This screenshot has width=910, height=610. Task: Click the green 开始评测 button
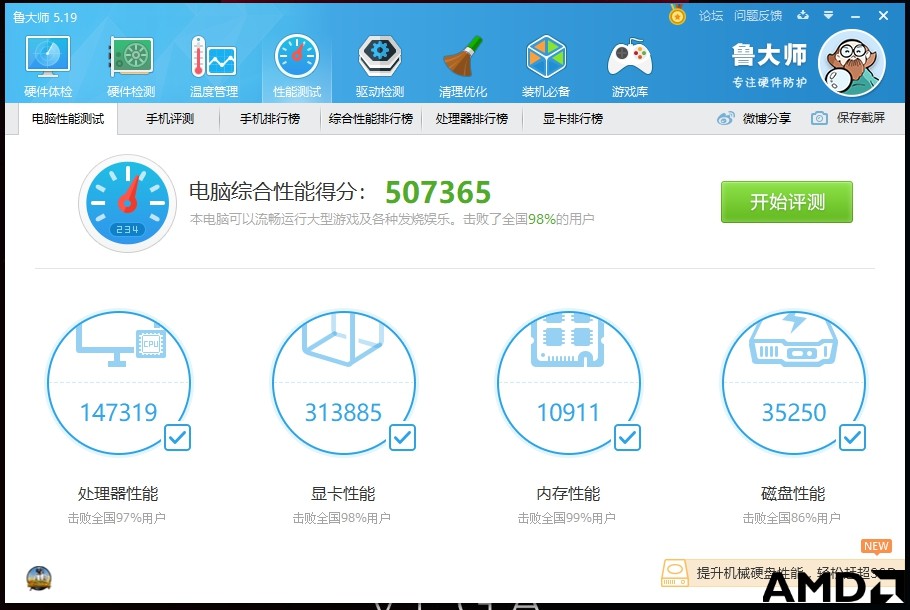pos(787,202)
